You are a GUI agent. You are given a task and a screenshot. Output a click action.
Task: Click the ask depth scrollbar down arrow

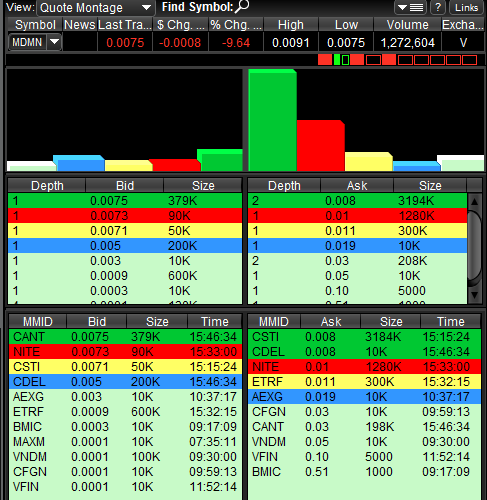pos(474,295)
